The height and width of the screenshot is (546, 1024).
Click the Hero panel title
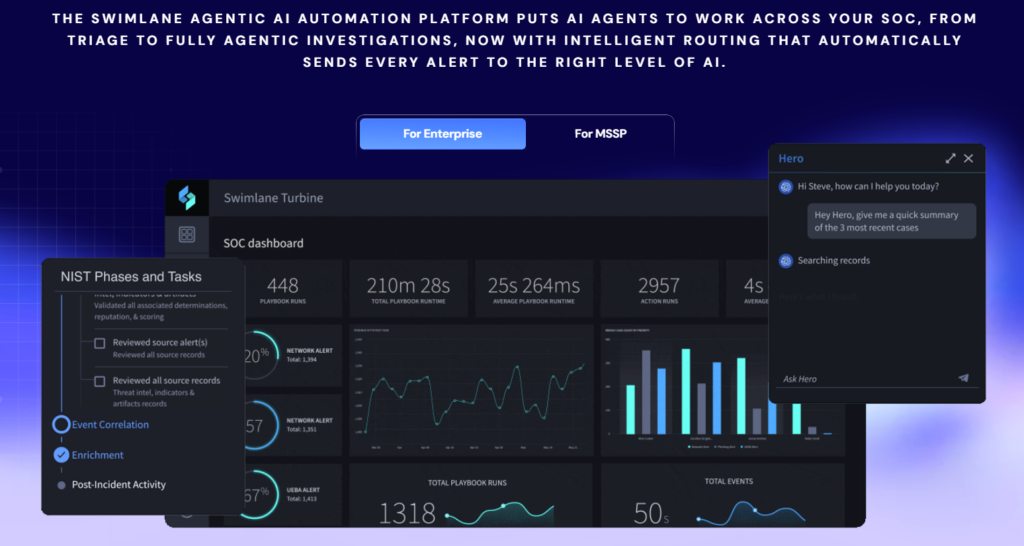791,159
